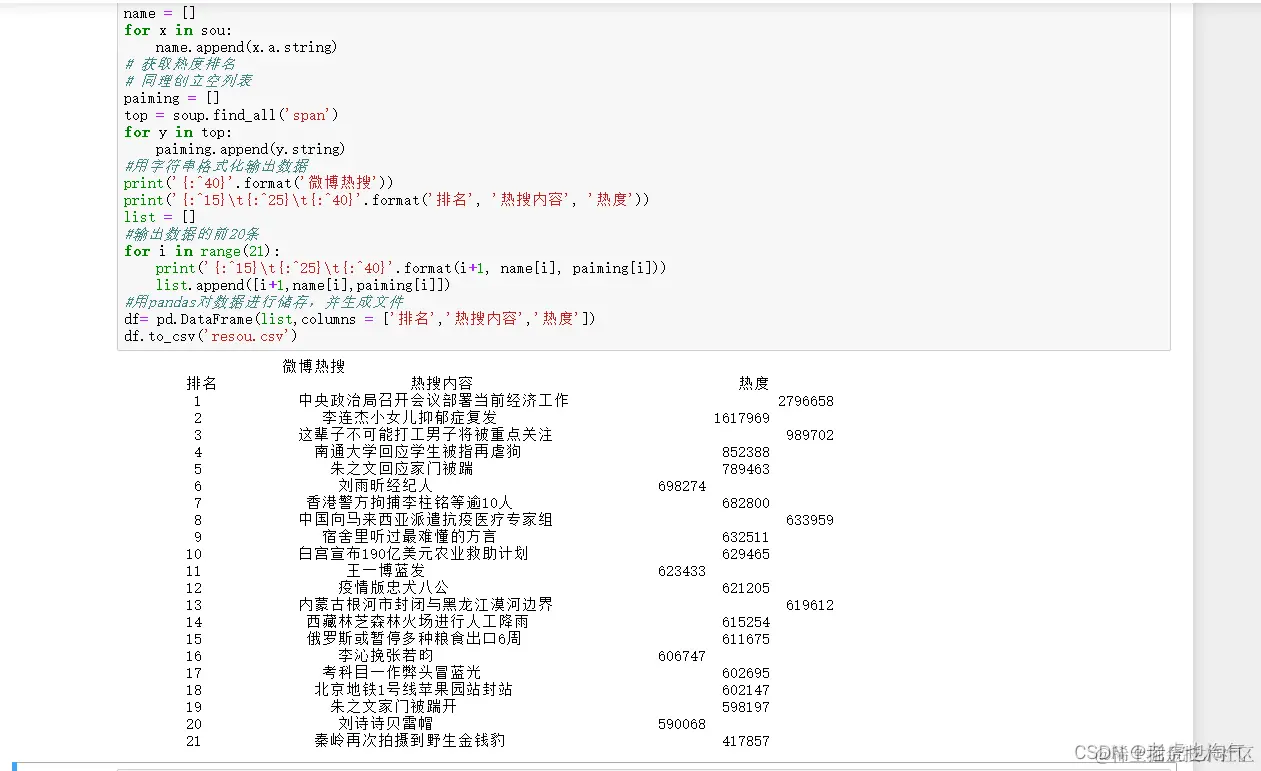
Task: Click the 'paiming = []' line
Action: tap(172, 98)
